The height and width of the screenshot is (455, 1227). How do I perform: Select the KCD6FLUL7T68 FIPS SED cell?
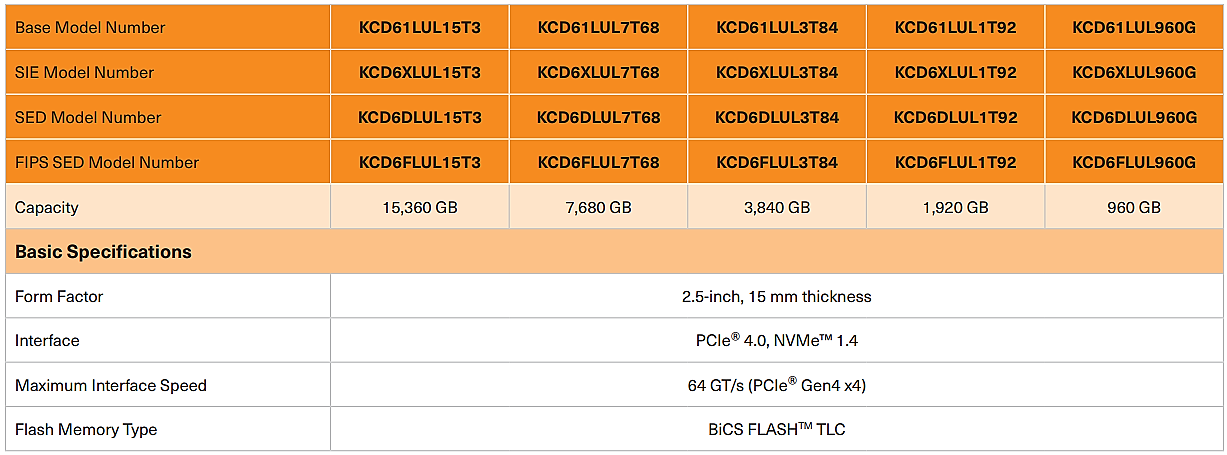coord(598,162)
